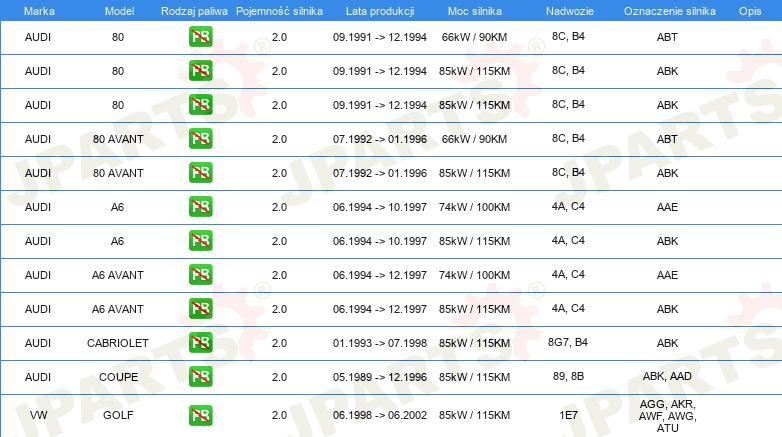Click the fuel icon in the A6 AVANT 74kW row
This screenshot has height=437, width=782.
[x=200, y=274]
